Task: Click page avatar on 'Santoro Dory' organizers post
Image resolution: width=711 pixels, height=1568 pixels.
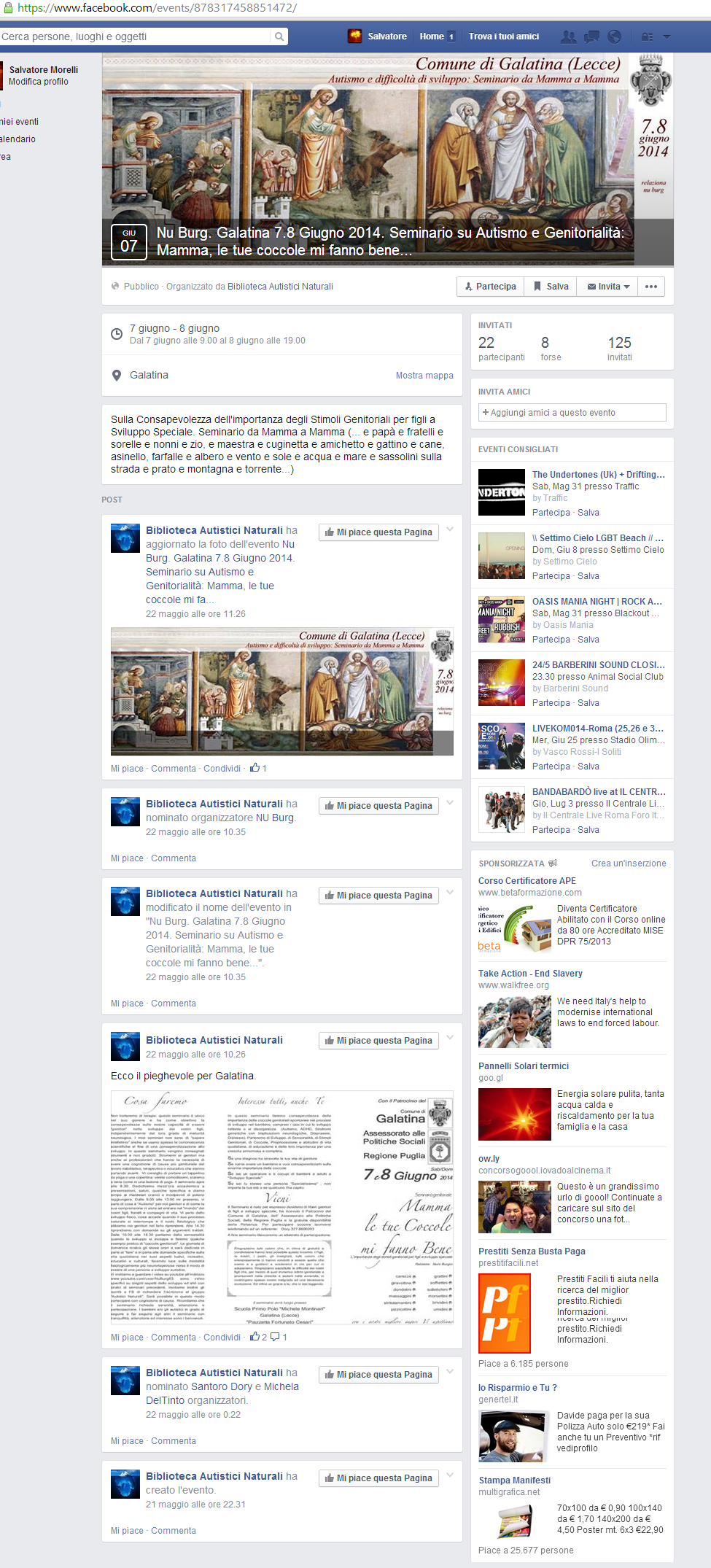Action: tap(125, 1381)
